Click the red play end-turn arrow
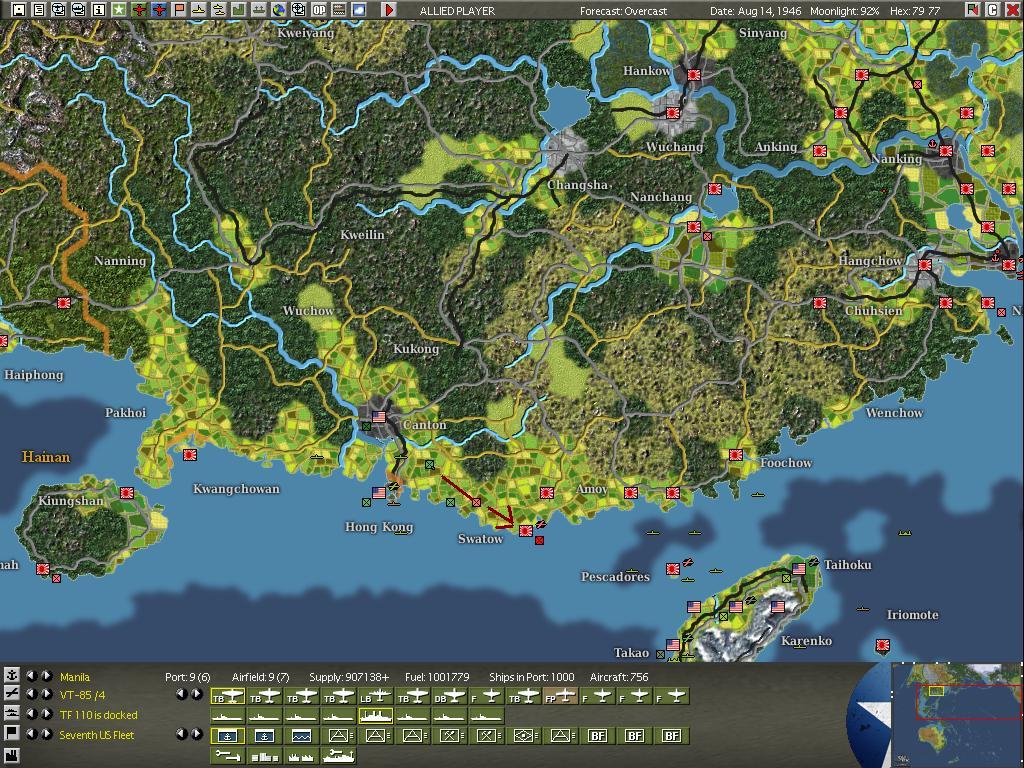Screen dimensions: 1024x768 [x=389, y=10]
